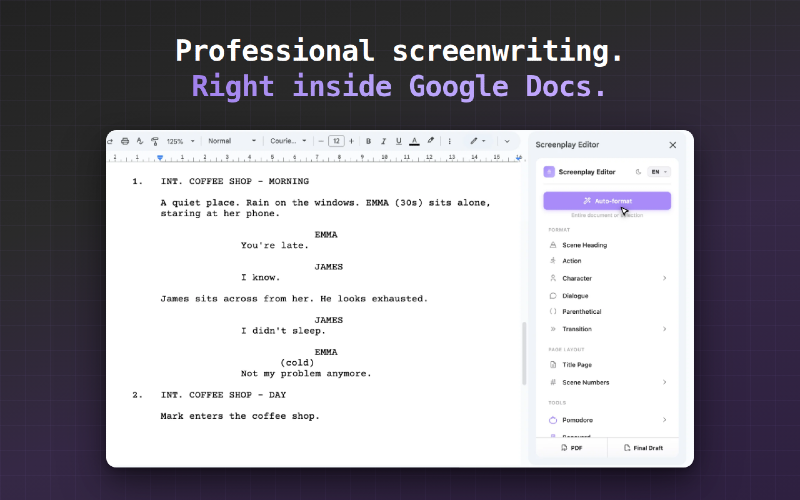This screenshot has height=500, width=800.
Task: Click the heading 'INT. COFFEE SHOP - MORNING'
Action: click(235, 181)
